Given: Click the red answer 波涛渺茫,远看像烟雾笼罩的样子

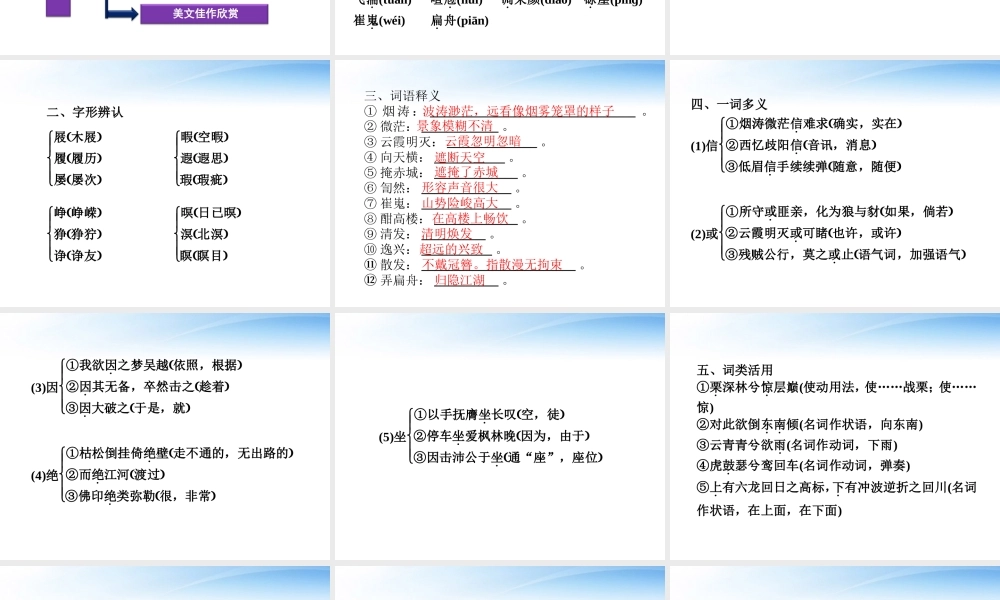Looking at the screenshot, I should [x=518, y=111].
